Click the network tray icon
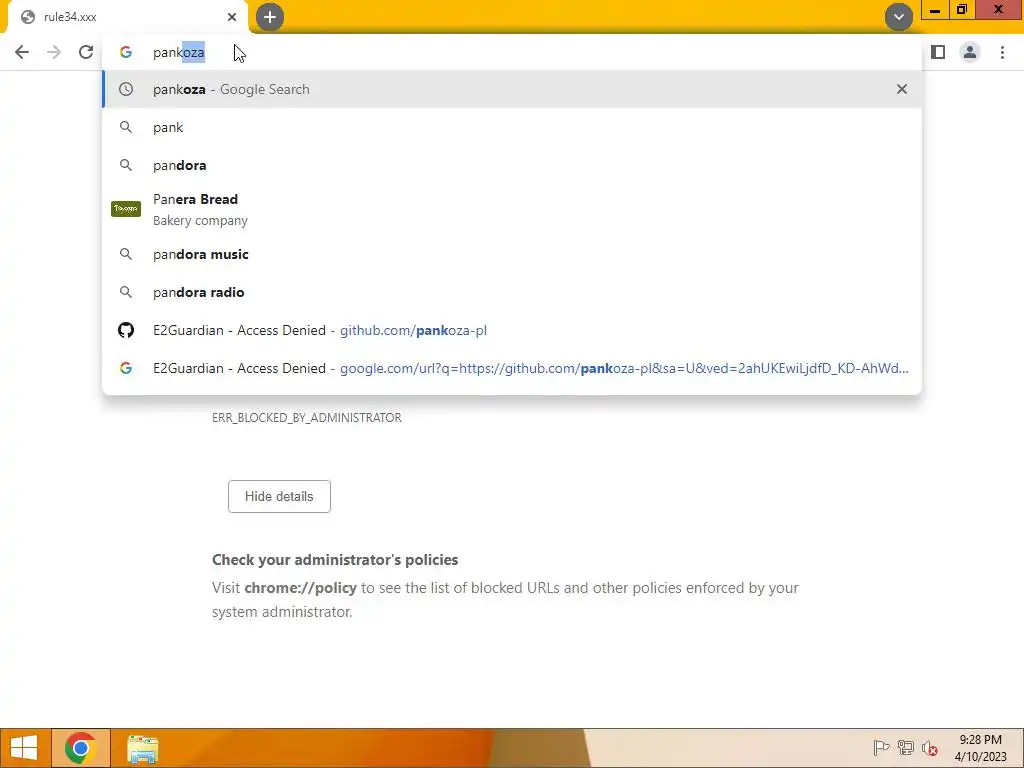 coord(906,748)
